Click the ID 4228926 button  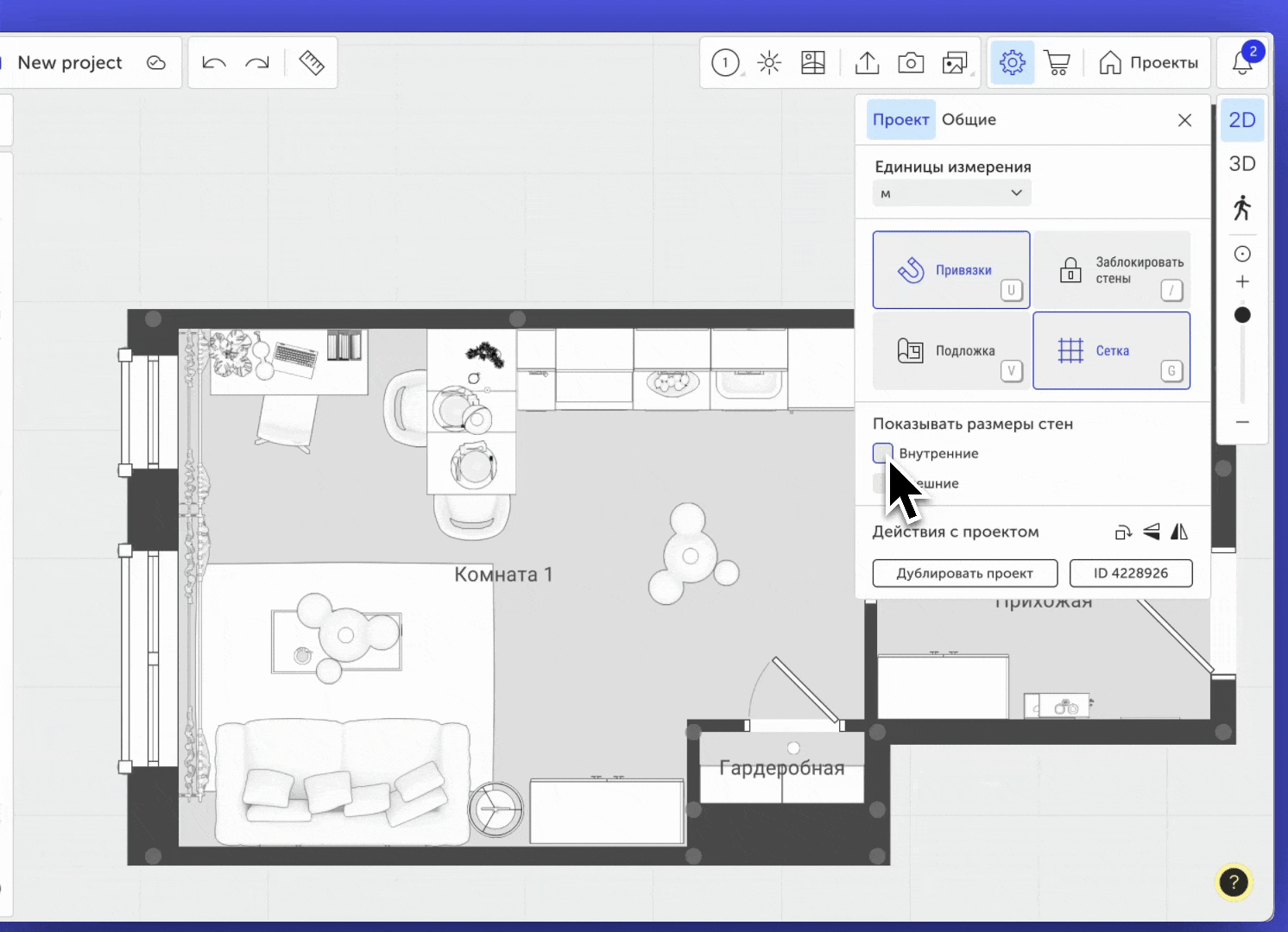(x=1131, y=573)
